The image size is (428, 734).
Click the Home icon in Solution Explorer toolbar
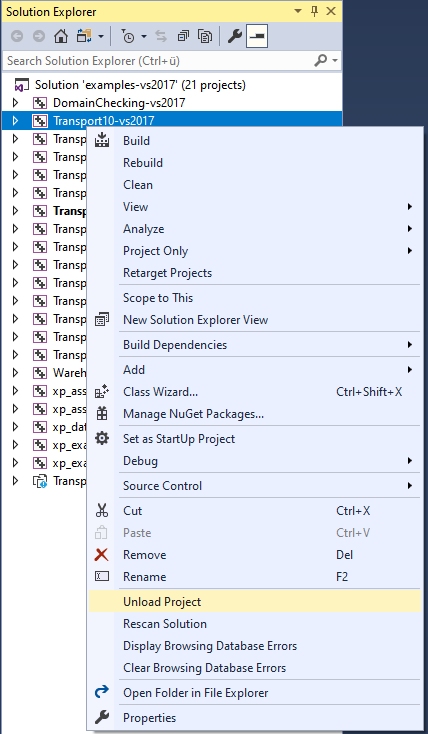tap(61, 37)
